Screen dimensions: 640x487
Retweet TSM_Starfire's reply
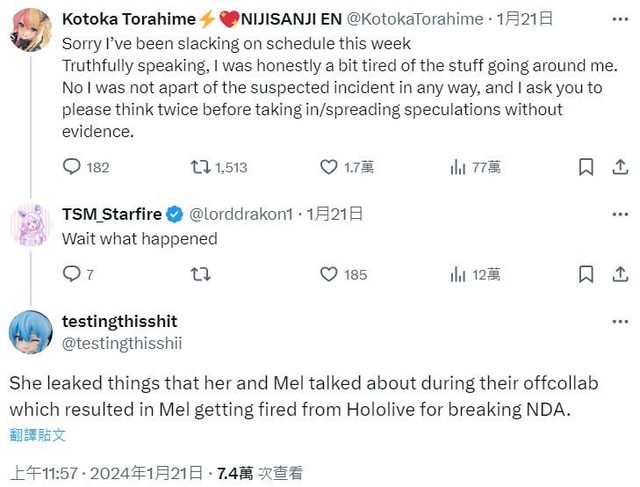pyautogui.click(x=200, y=273)
